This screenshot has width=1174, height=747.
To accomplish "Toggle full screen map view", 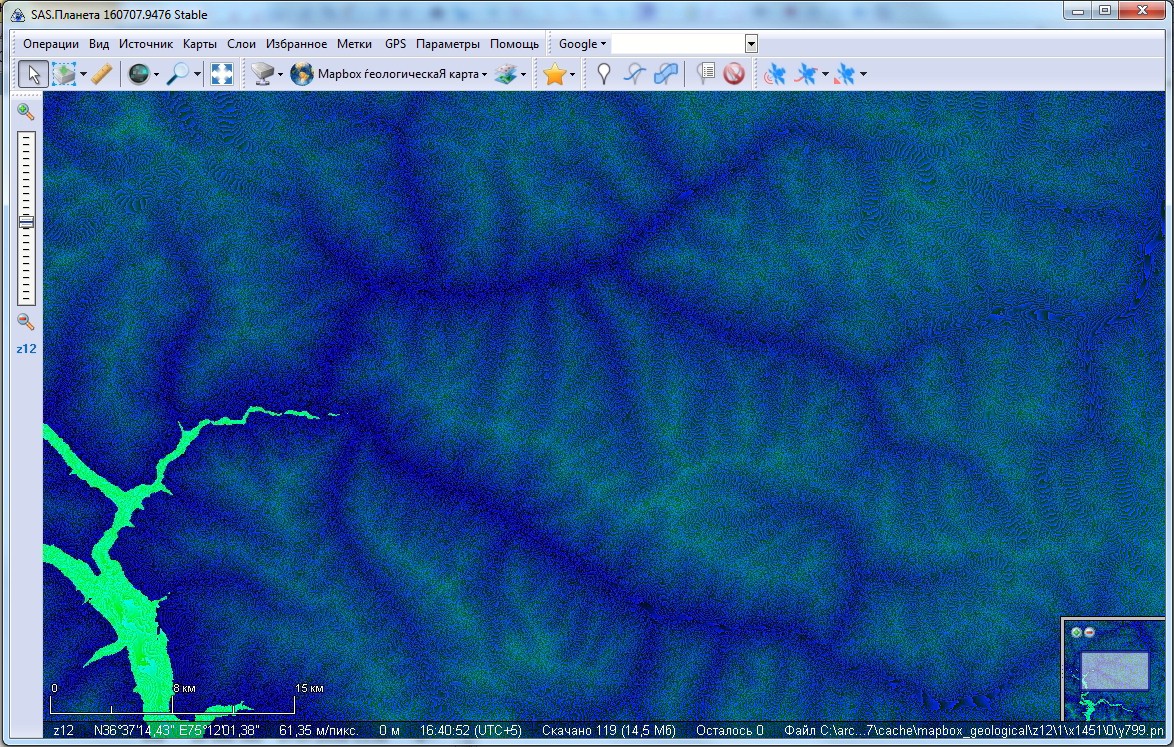I will 222,74.
